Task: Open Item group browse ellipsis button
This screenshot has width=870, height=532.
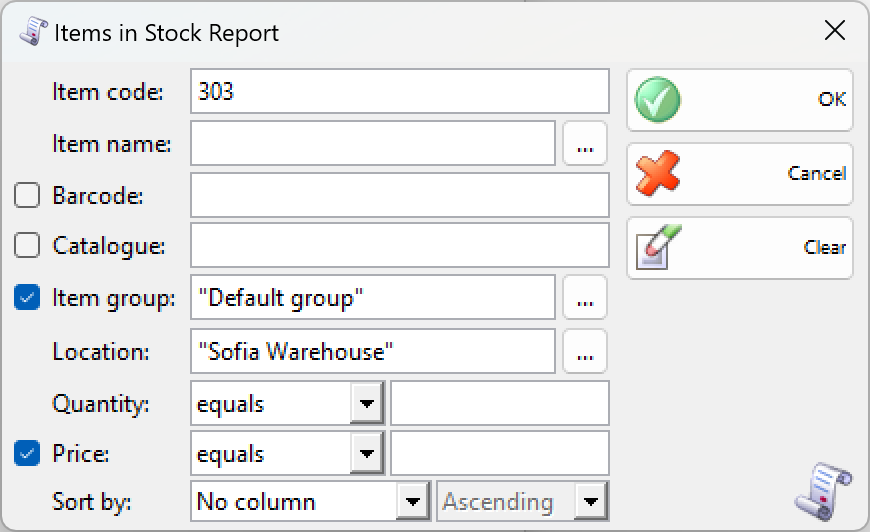Action: tap(585, 298)
